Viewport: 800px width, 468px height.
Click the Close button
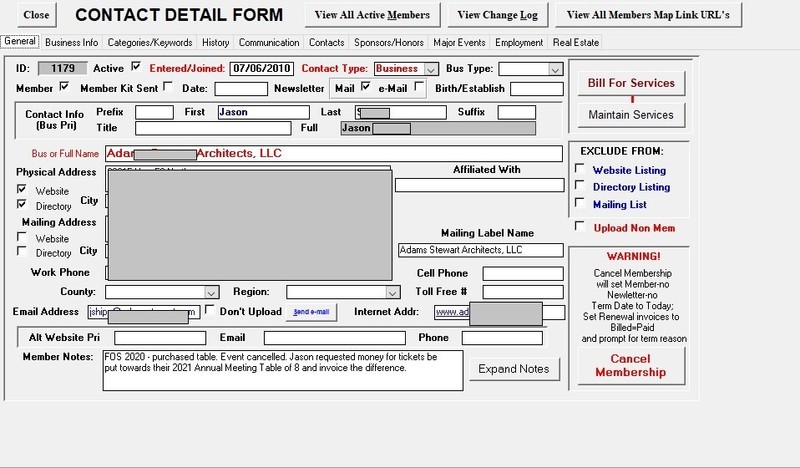coord(36,15)
